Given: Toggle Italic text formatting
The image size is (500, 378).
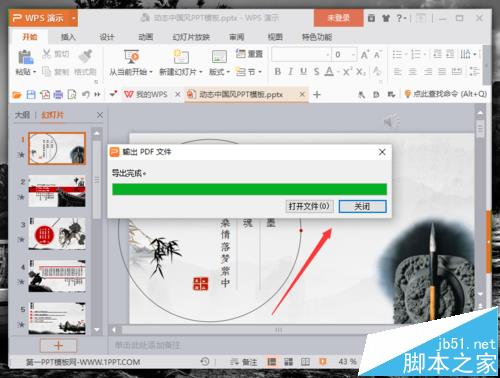Looking at the screenshot, I should pos(291,71).
